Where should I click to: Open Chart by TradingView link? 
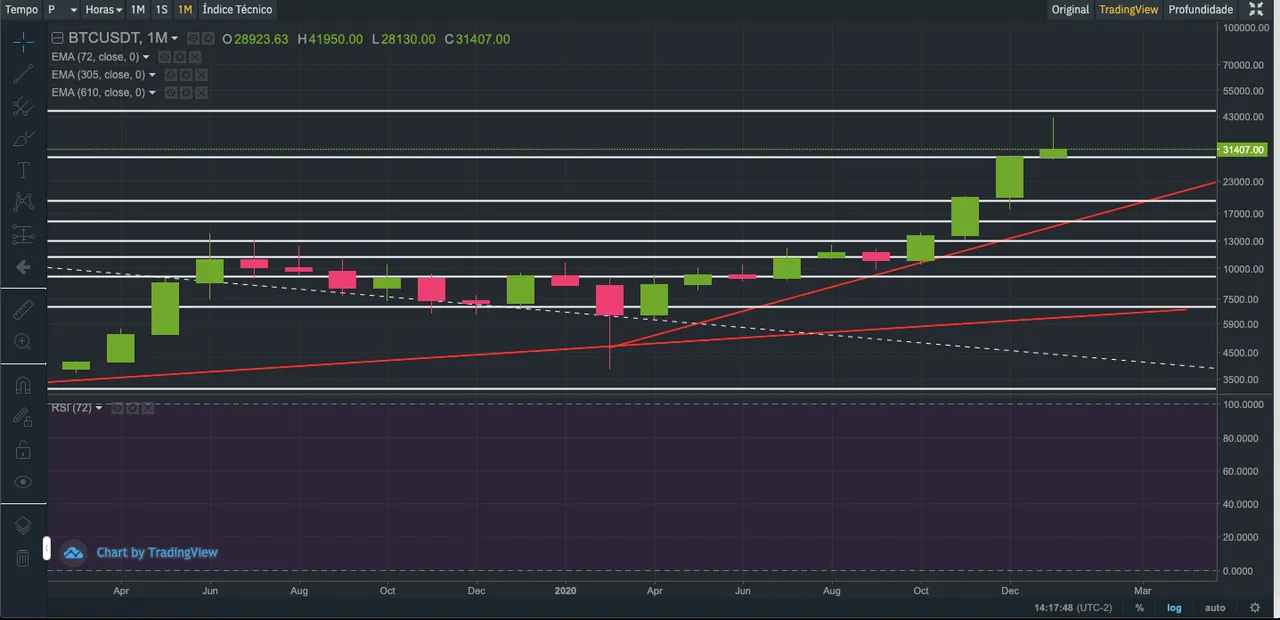tap(157, 552)
